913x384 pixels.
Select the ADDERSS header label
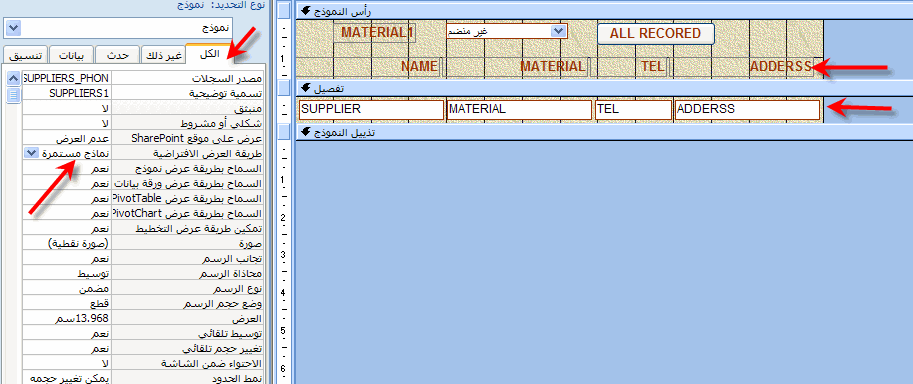(x=780, y=66)
